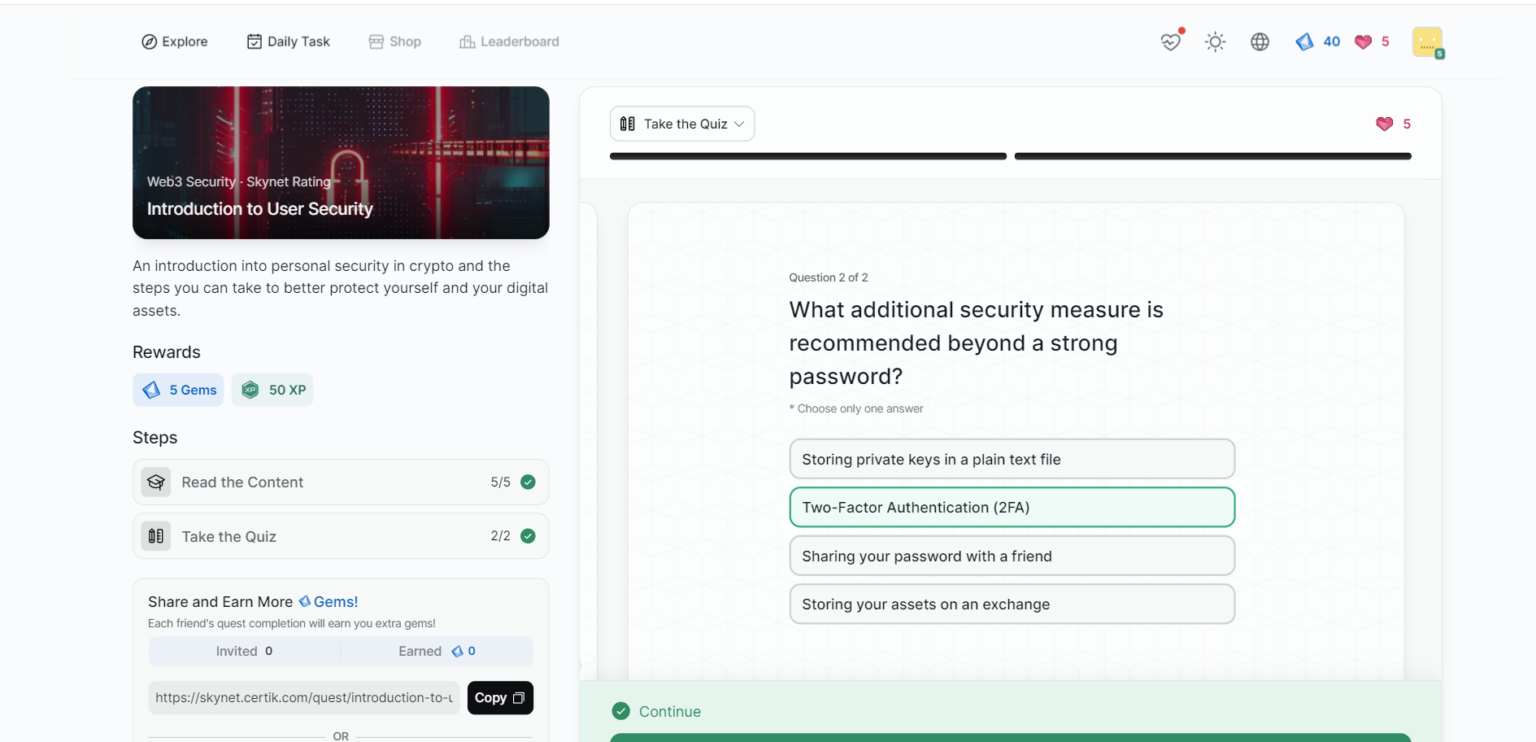Click the 50 XP reward badge

click(x=273, y=390)
